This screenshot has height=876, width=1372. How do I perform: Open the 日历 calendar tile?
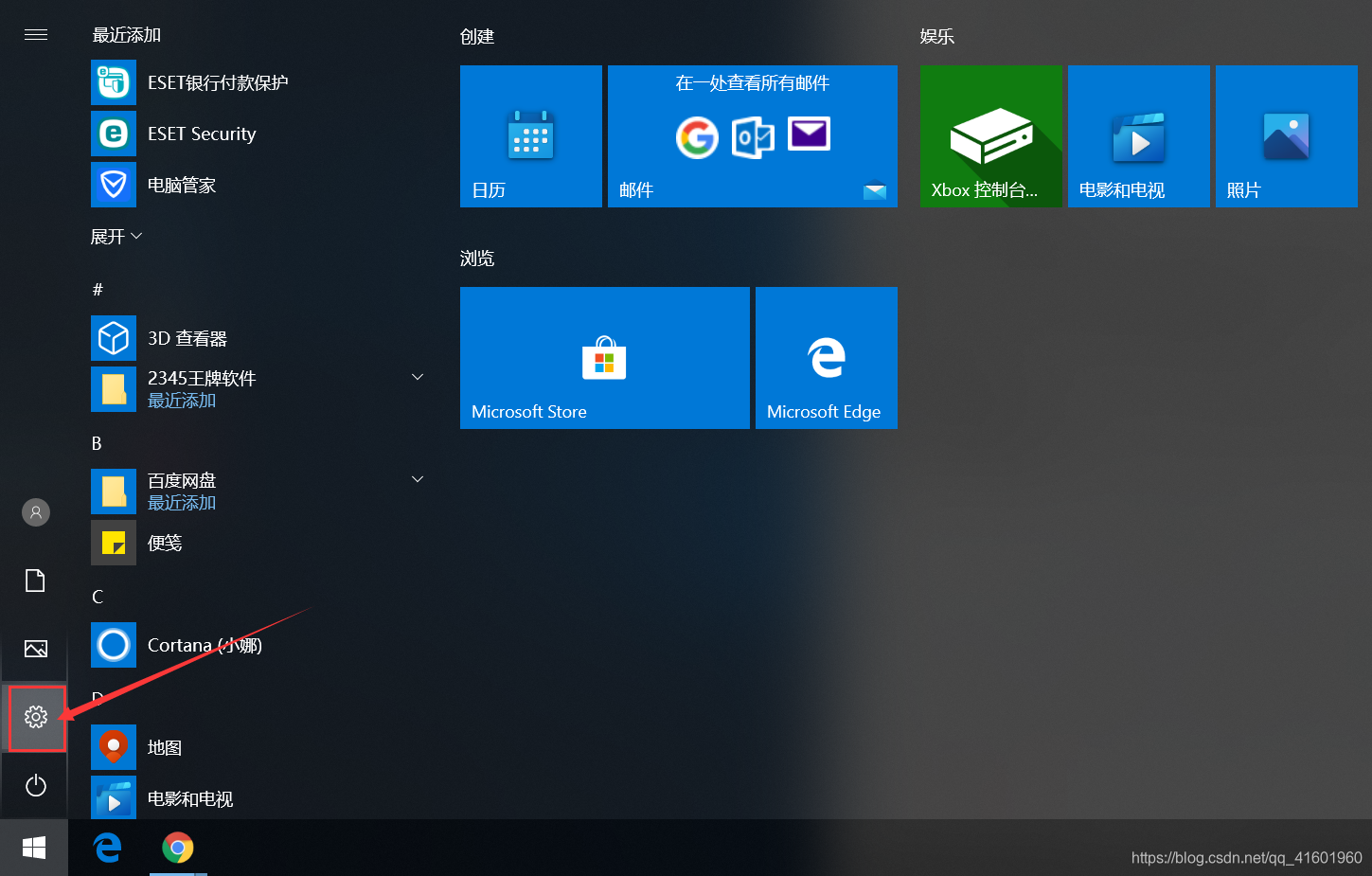point(531,136)
